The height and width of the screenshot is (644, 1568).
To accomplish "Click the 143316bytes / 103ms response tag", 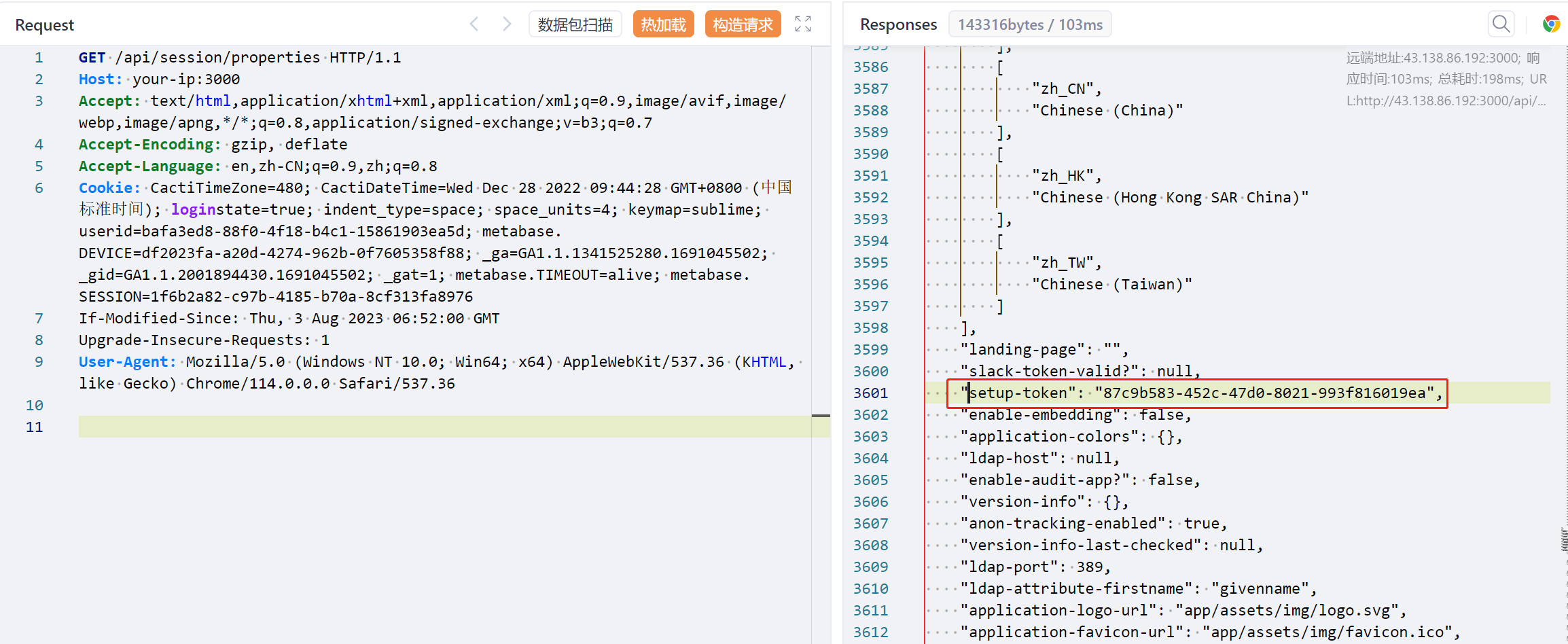I will tap(1030, 24).
